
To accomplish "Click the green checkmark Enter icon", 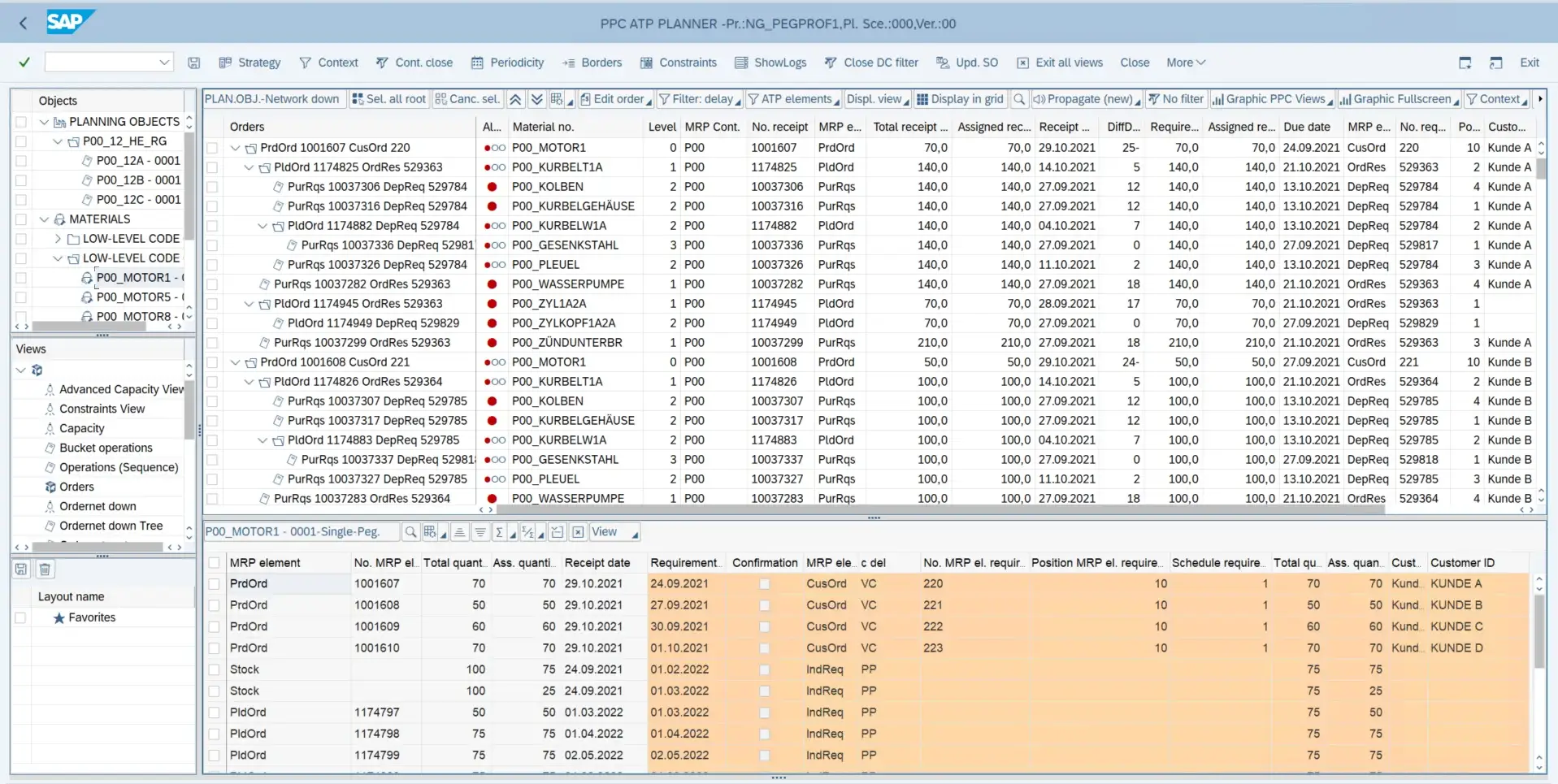I will coord(24,63).
